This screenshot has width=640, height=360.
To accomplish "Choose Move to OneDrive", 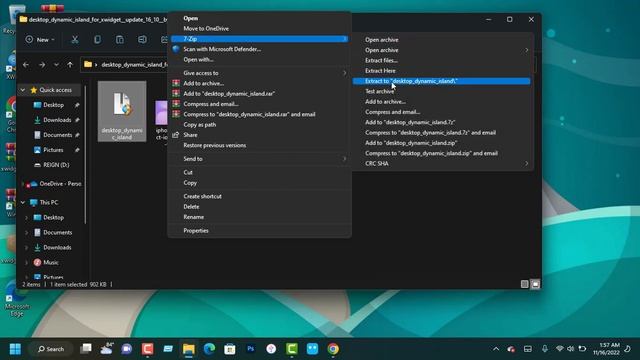I will click(x=260, y=29).
